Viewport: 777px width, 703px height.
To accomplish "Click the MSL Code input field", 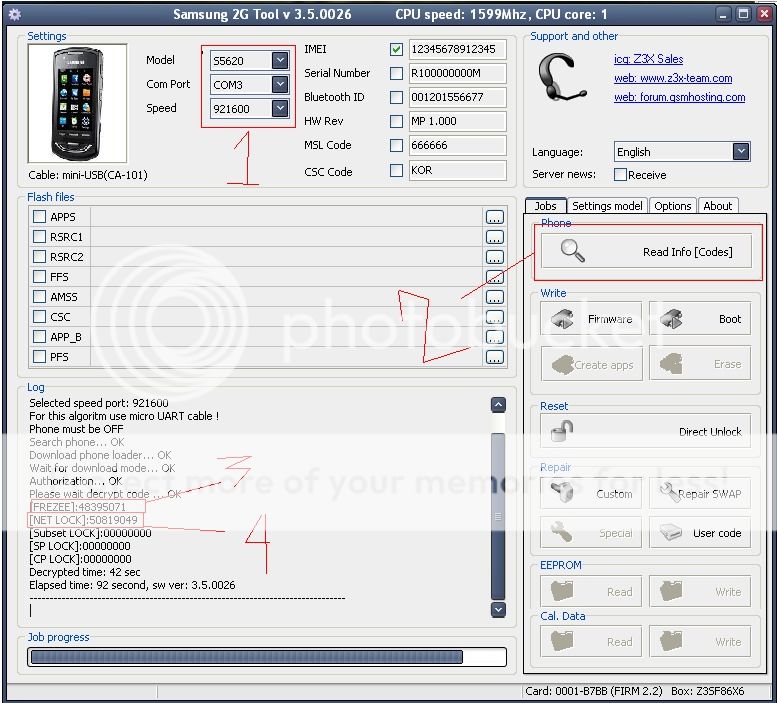I will [456, 146].
